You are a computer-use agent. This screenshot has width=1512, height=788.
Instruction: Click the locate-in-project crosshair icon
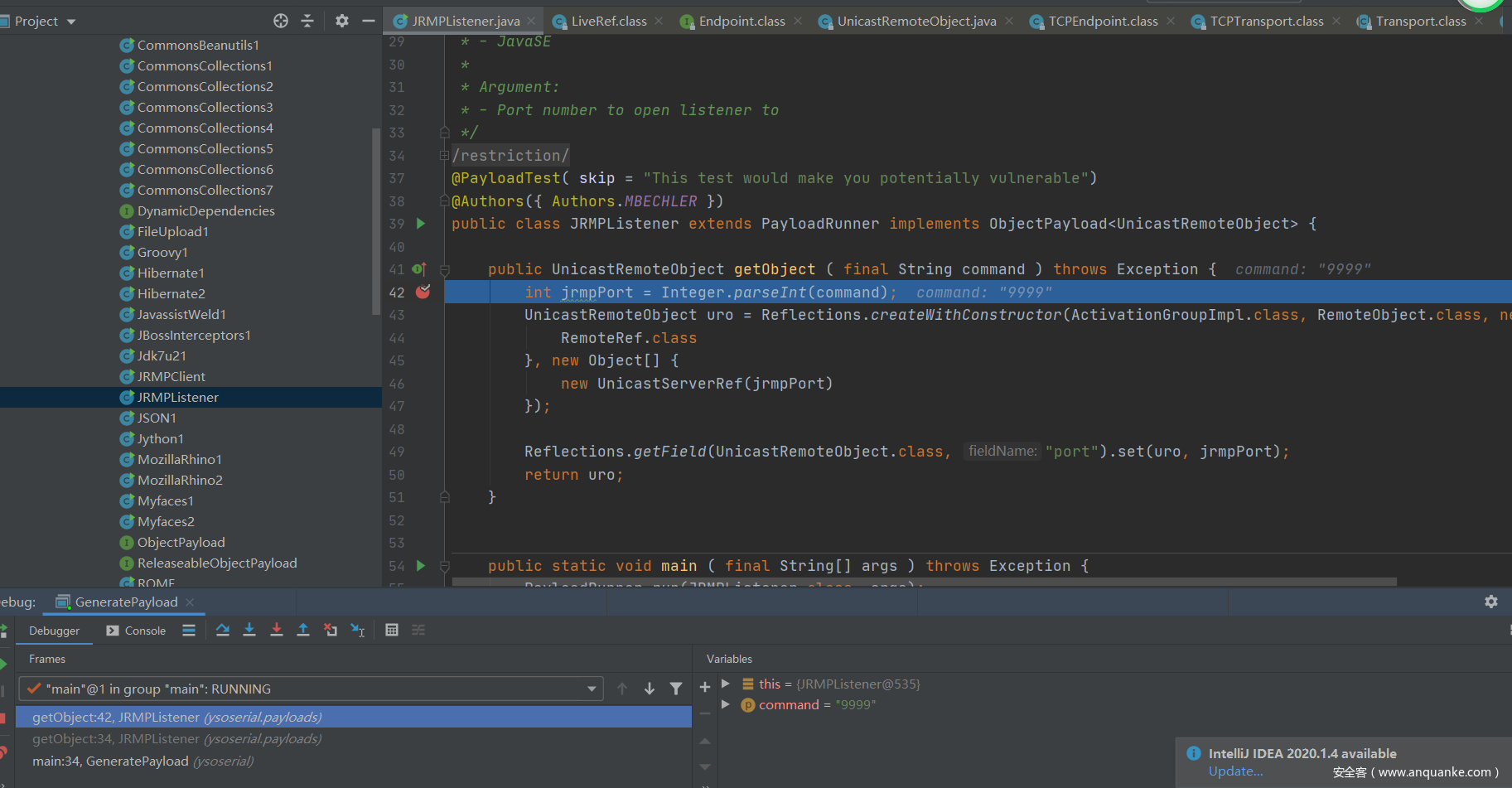coord(281,21)
